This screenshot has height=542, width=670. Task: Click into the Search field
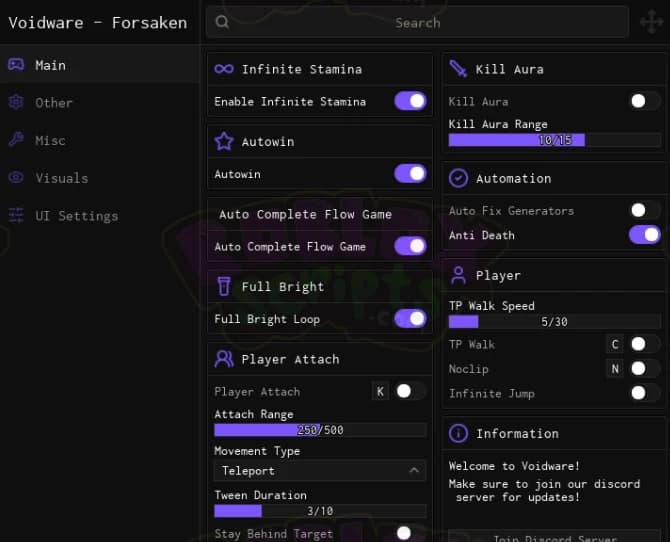(417, 22)
